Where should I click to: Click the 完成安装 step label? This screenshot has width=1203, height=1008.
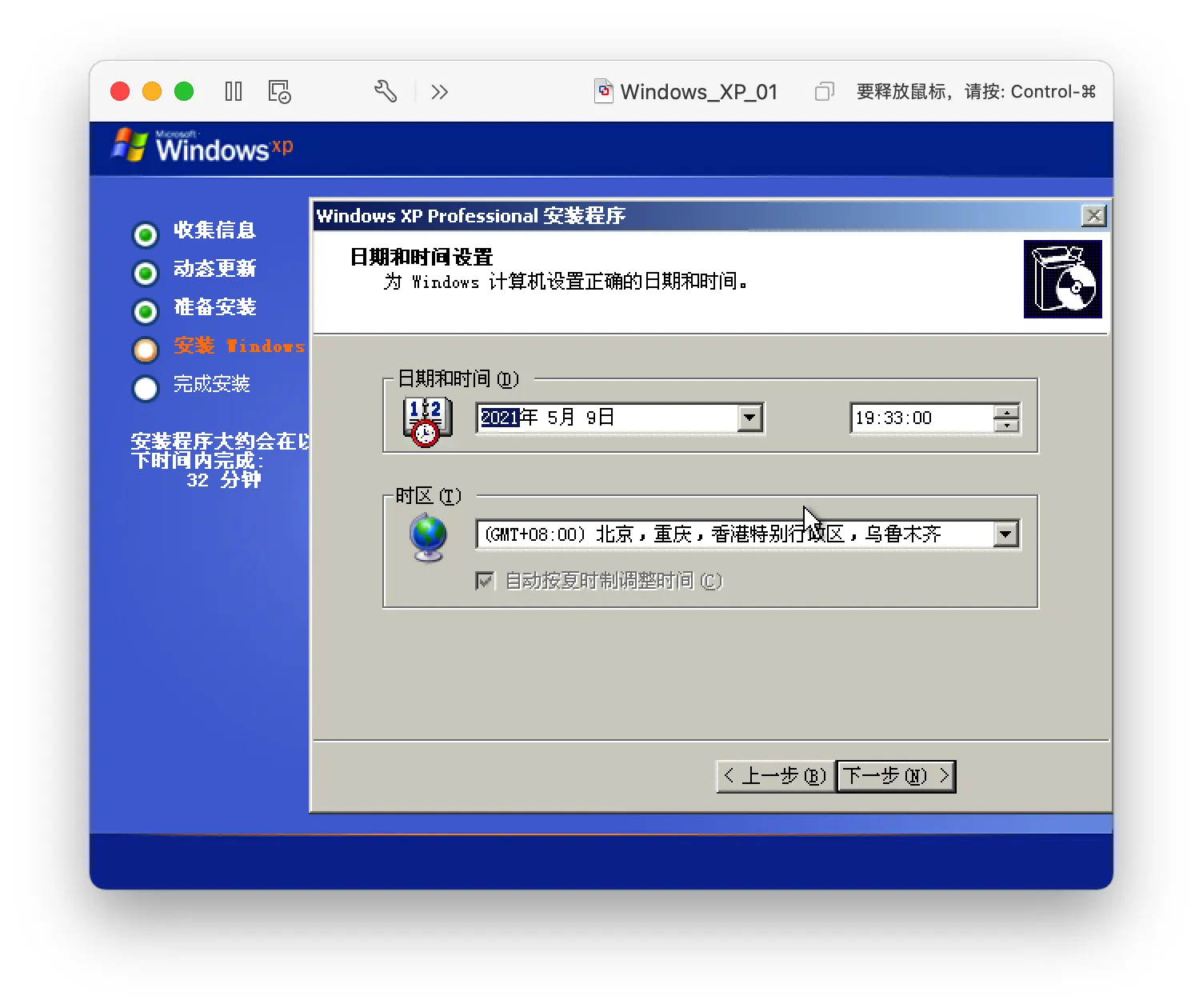212,384
